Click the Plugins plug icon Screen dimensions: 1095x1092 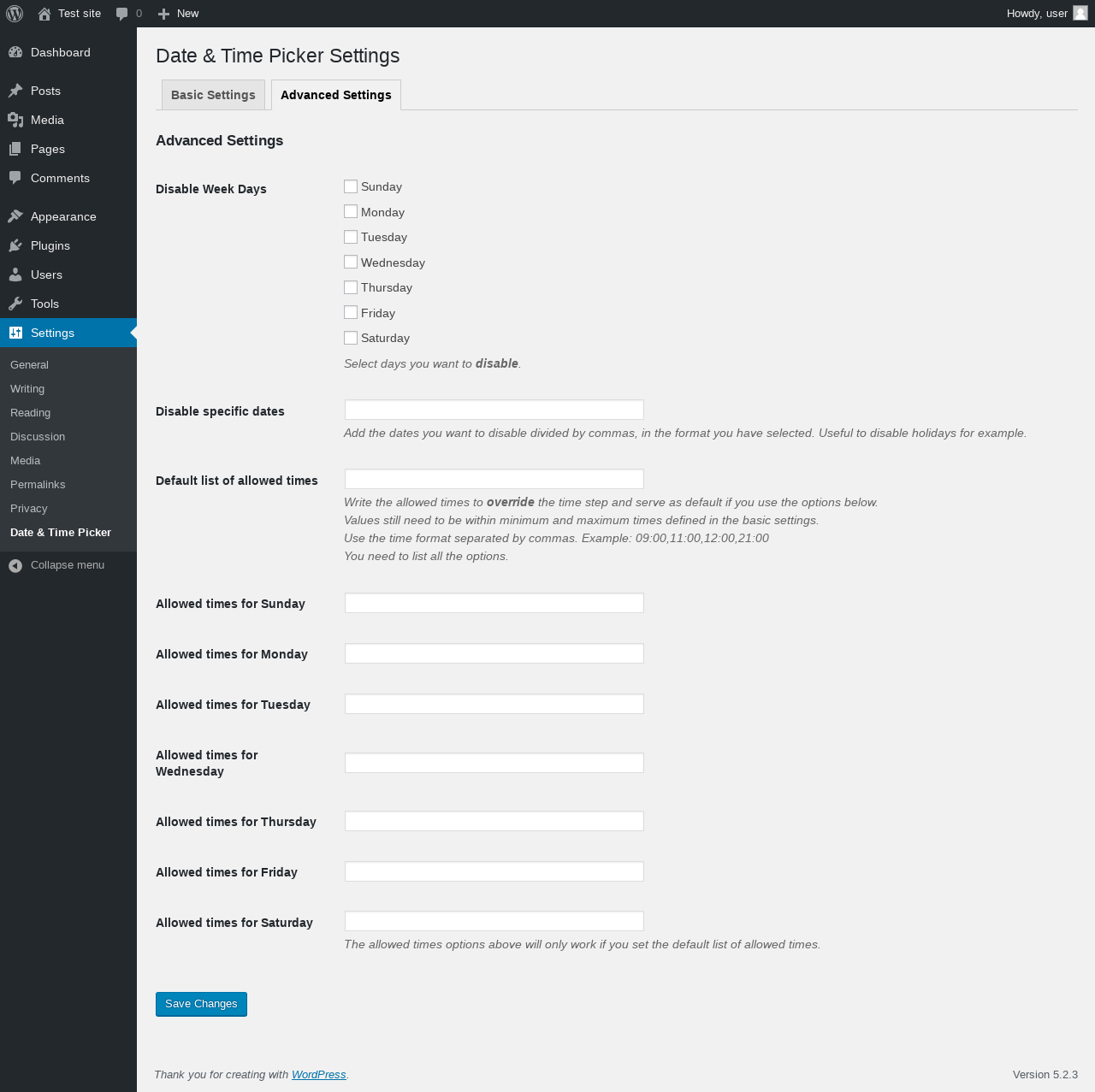pyautogui.click(x=15, y=245)
